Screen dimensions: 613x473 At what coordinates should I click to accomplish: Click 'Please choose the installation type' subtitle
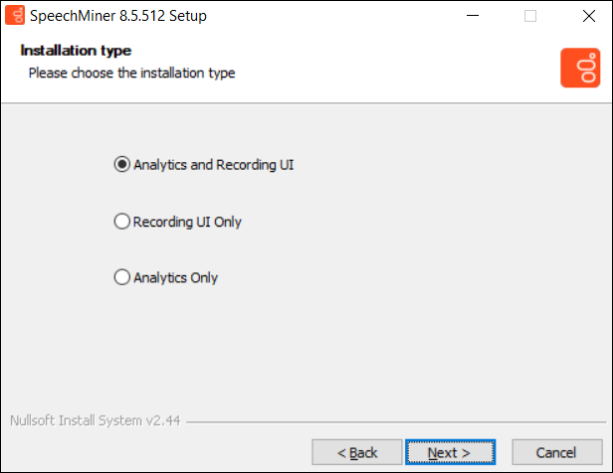coord(132,73)
